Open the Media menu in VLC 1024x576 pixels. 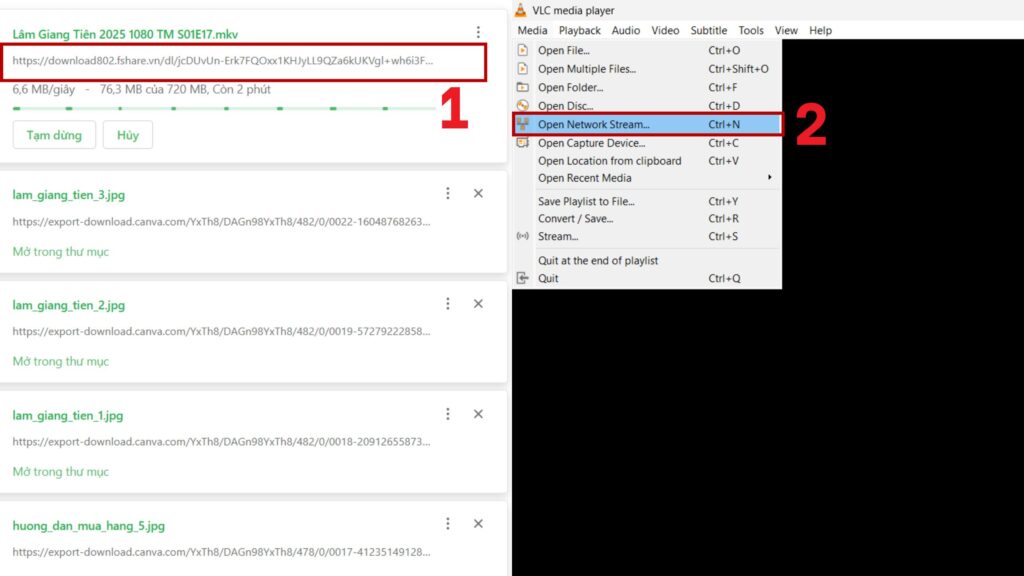click(x=532, y=30)
